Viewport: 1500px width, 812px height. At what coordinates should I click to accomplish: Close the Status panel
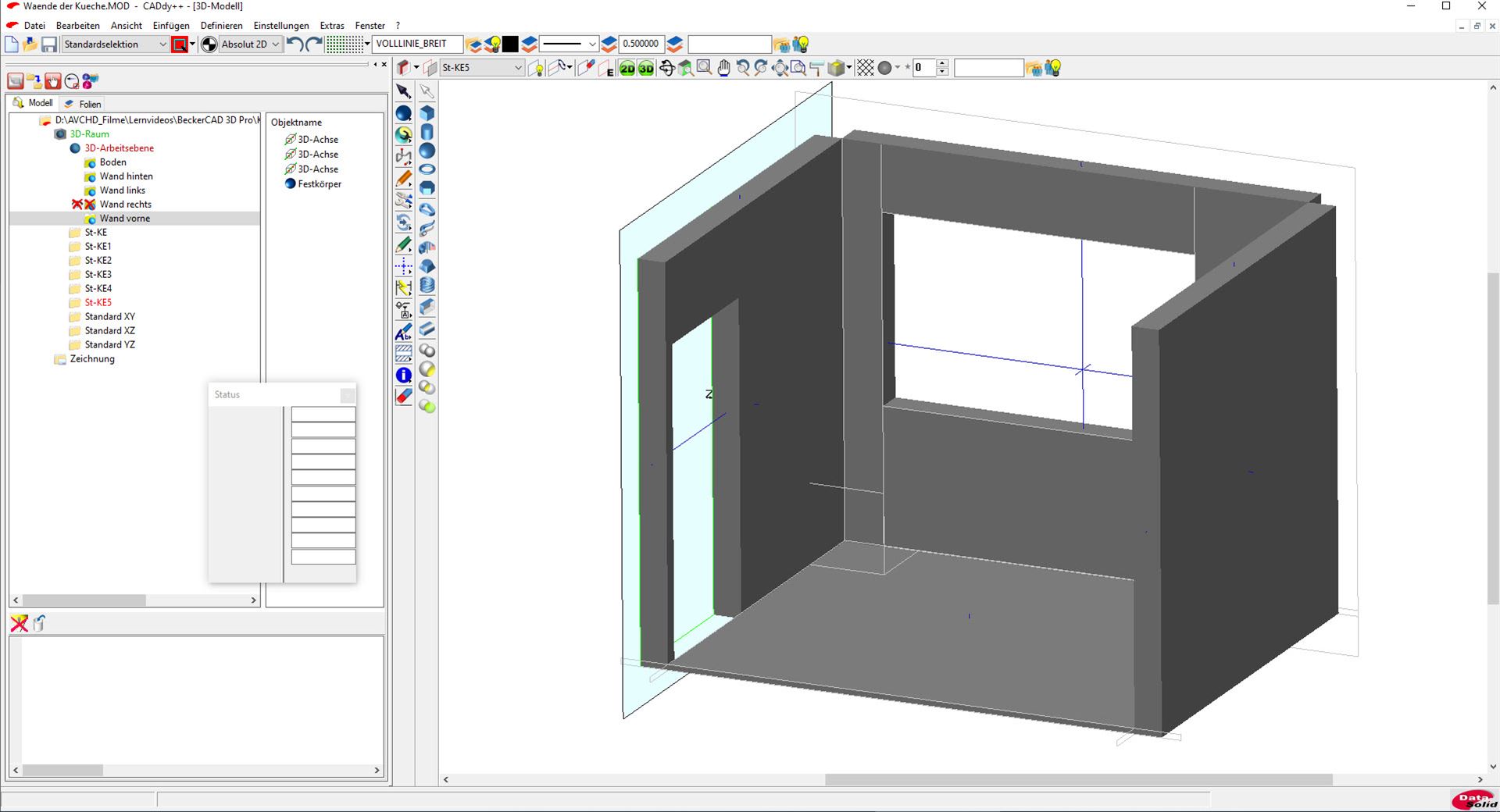click(348, 395)
